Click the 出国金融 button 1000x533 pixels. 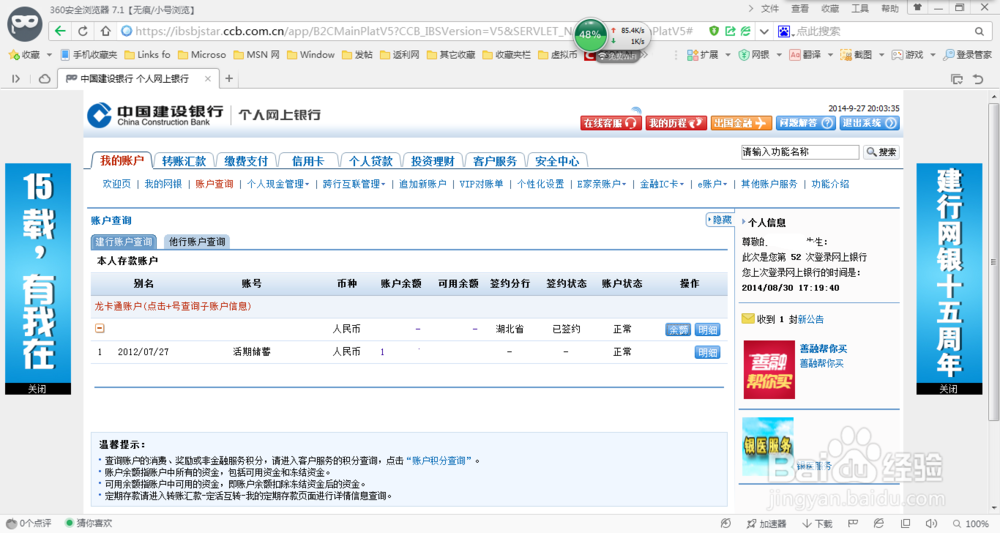point(741,123)
